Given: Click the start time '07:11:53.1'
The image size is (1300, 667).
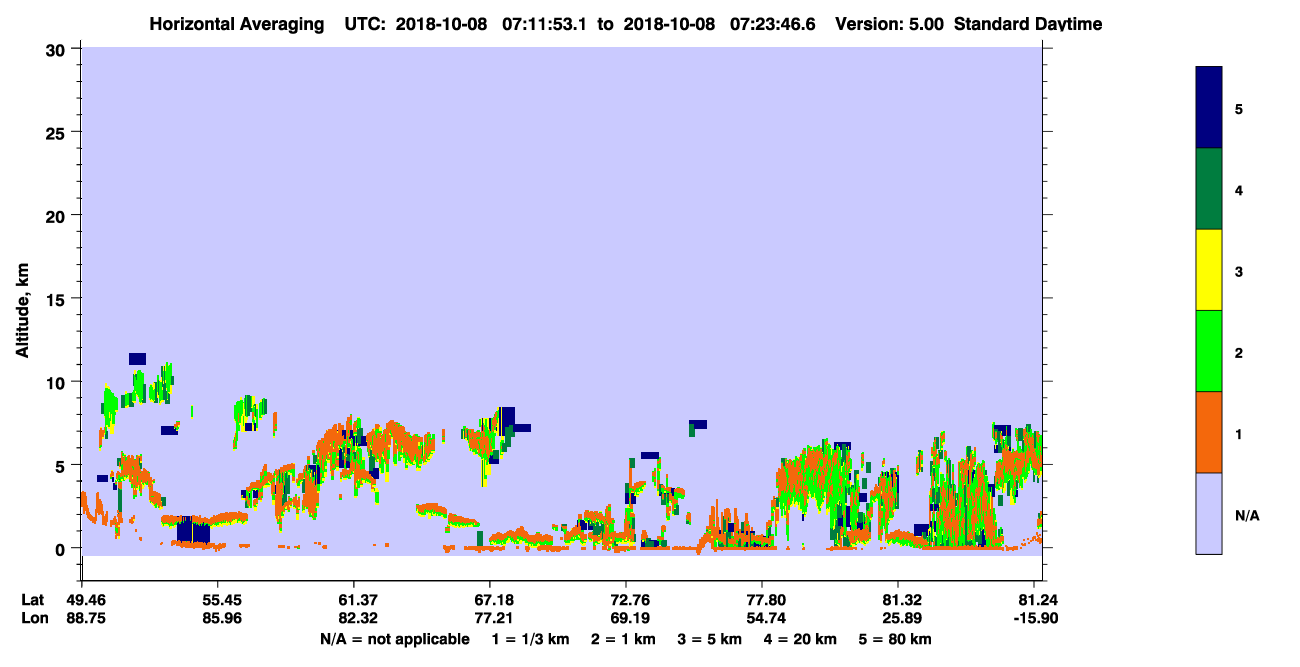Looking at the screenshot, I should tap(545, 23).
